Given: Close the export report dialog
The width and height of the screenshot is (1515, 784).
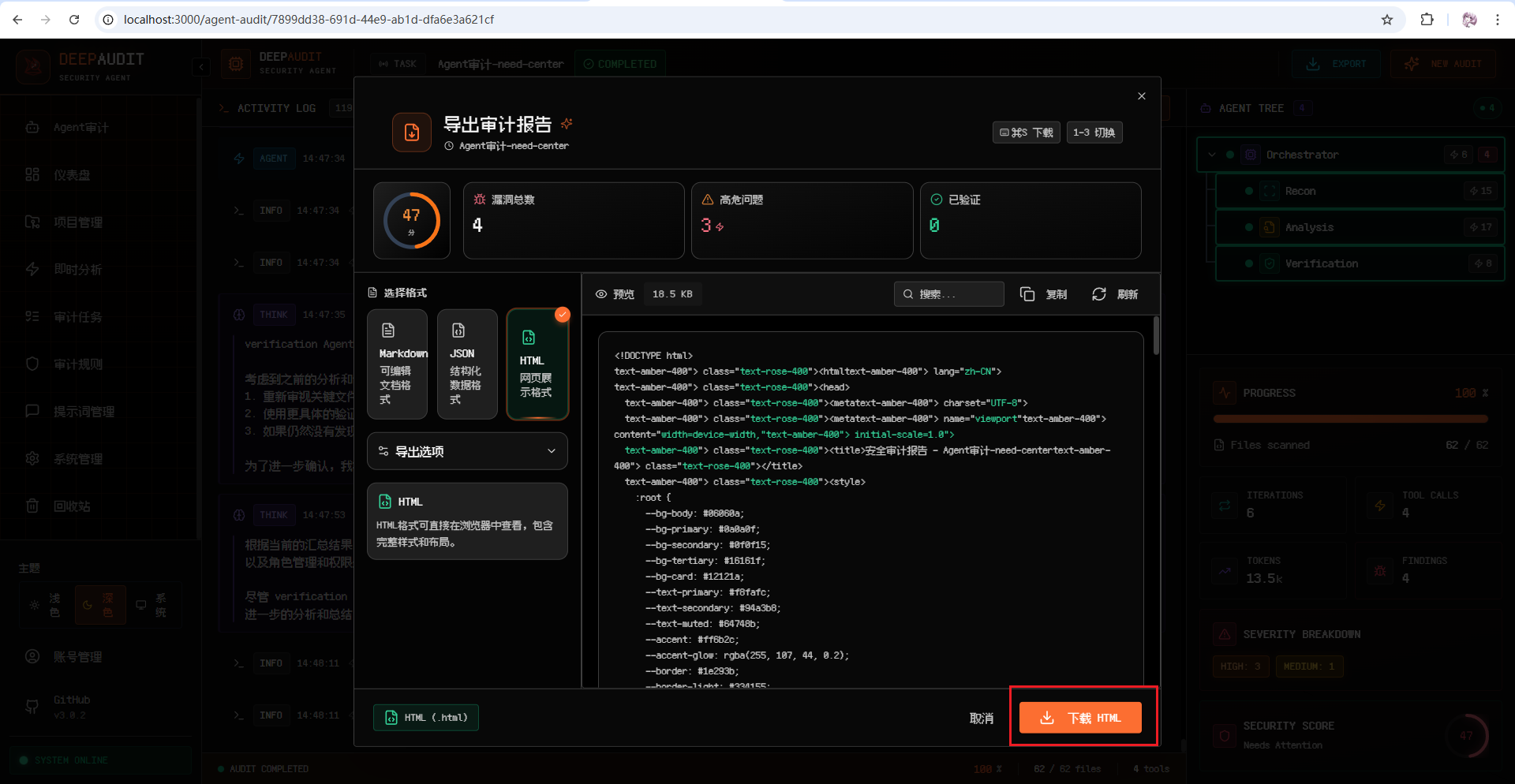Looking at the screenshot, I should coord(1142,96).
